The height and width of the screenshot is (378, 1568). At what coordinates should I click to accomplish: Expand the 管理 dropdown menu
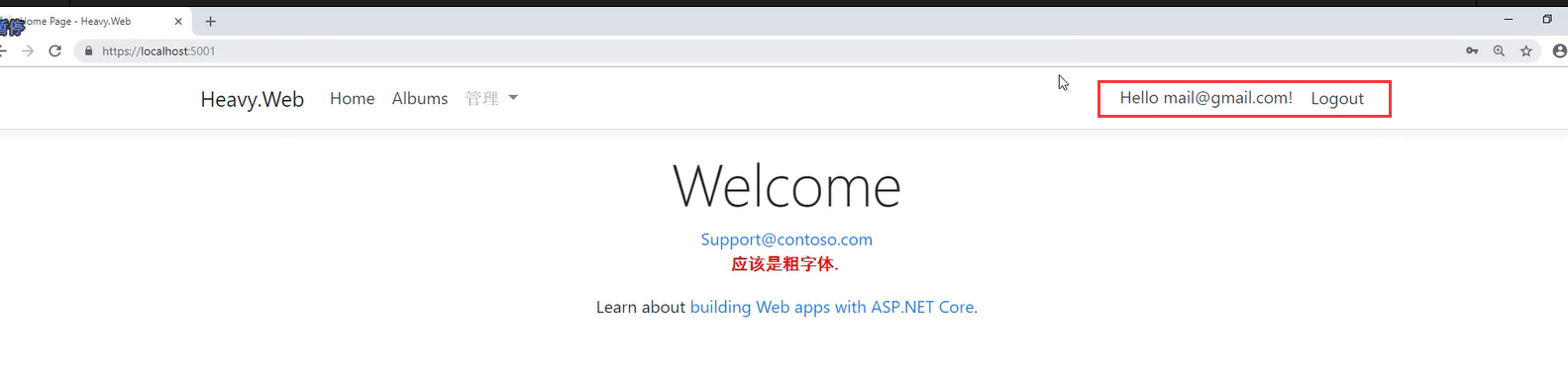[x=492, y=98]
